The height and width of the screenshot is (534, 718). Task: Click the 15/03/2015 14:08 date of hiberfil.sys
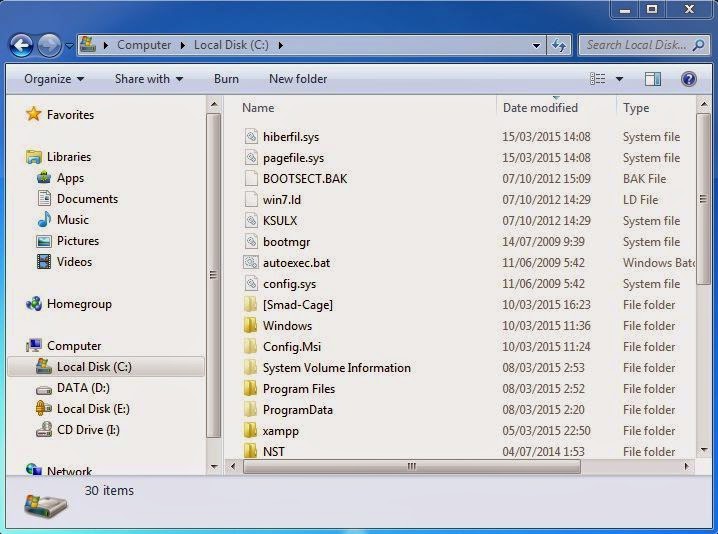tap(546, 136)
